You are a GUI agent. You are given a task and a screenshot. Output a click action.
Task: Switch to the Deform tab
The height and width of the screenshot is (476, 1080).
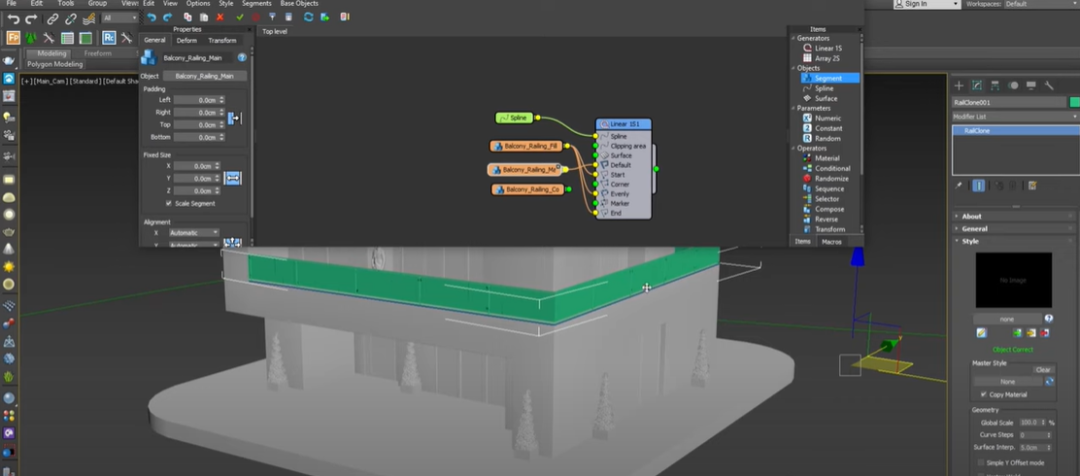(187, 40)
